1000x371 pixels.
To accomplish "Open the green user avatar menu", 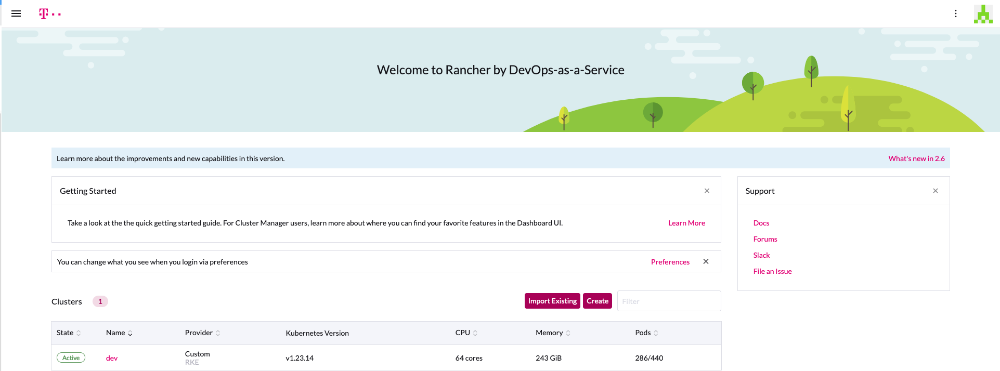I will [983, 13].
